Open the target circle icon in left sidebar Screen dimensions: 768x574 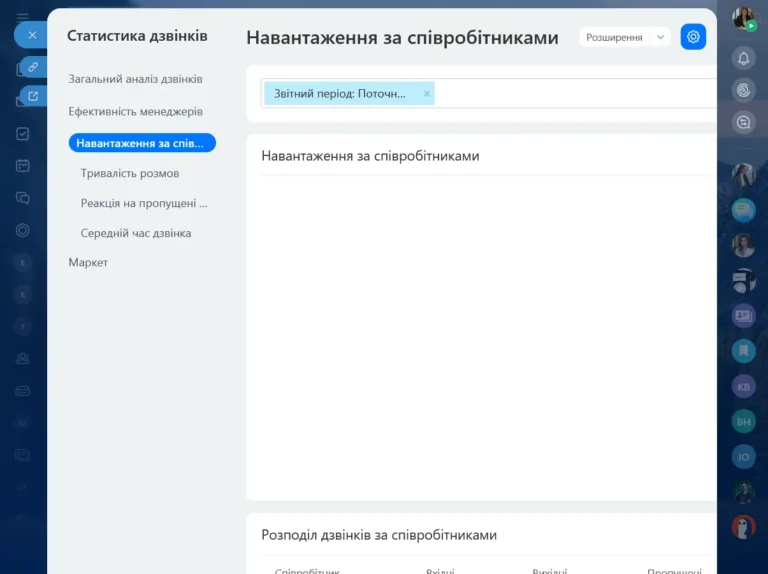click(x=23, y=230)
